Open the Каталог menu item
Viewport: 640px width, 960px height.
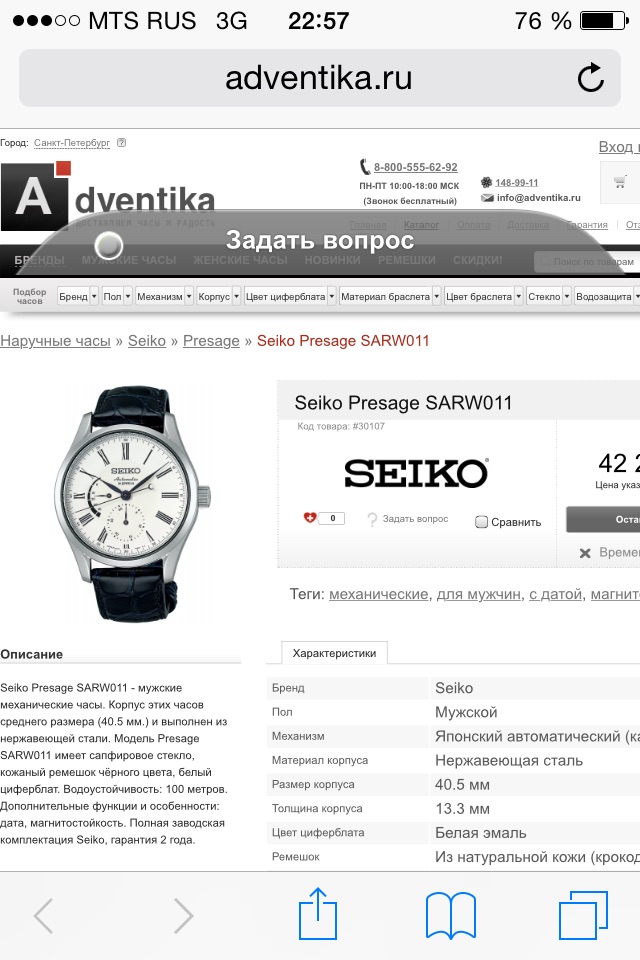tap(421, 225)
